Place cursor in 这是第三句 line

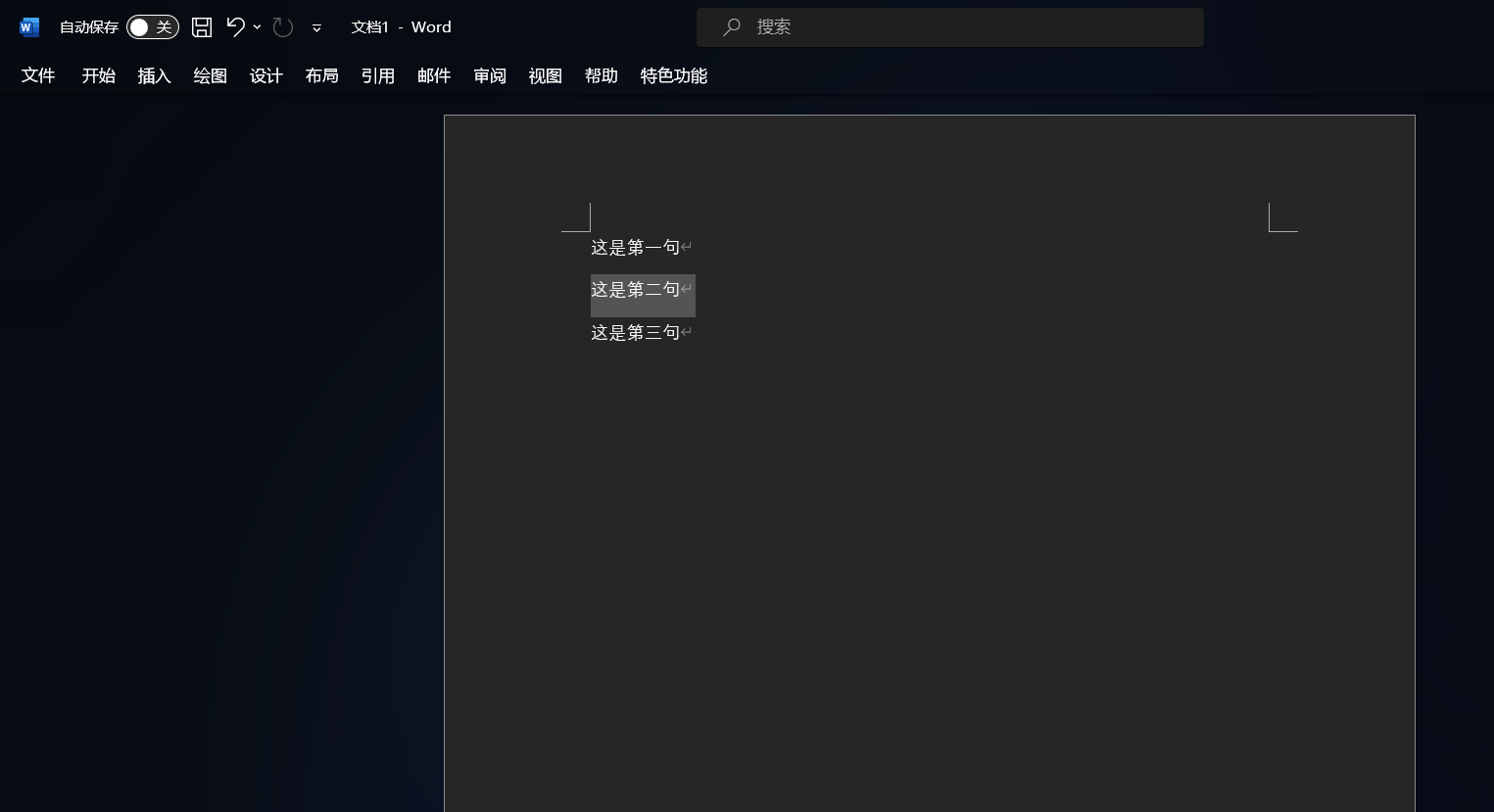pyautogui.click(x=635, y=333)
